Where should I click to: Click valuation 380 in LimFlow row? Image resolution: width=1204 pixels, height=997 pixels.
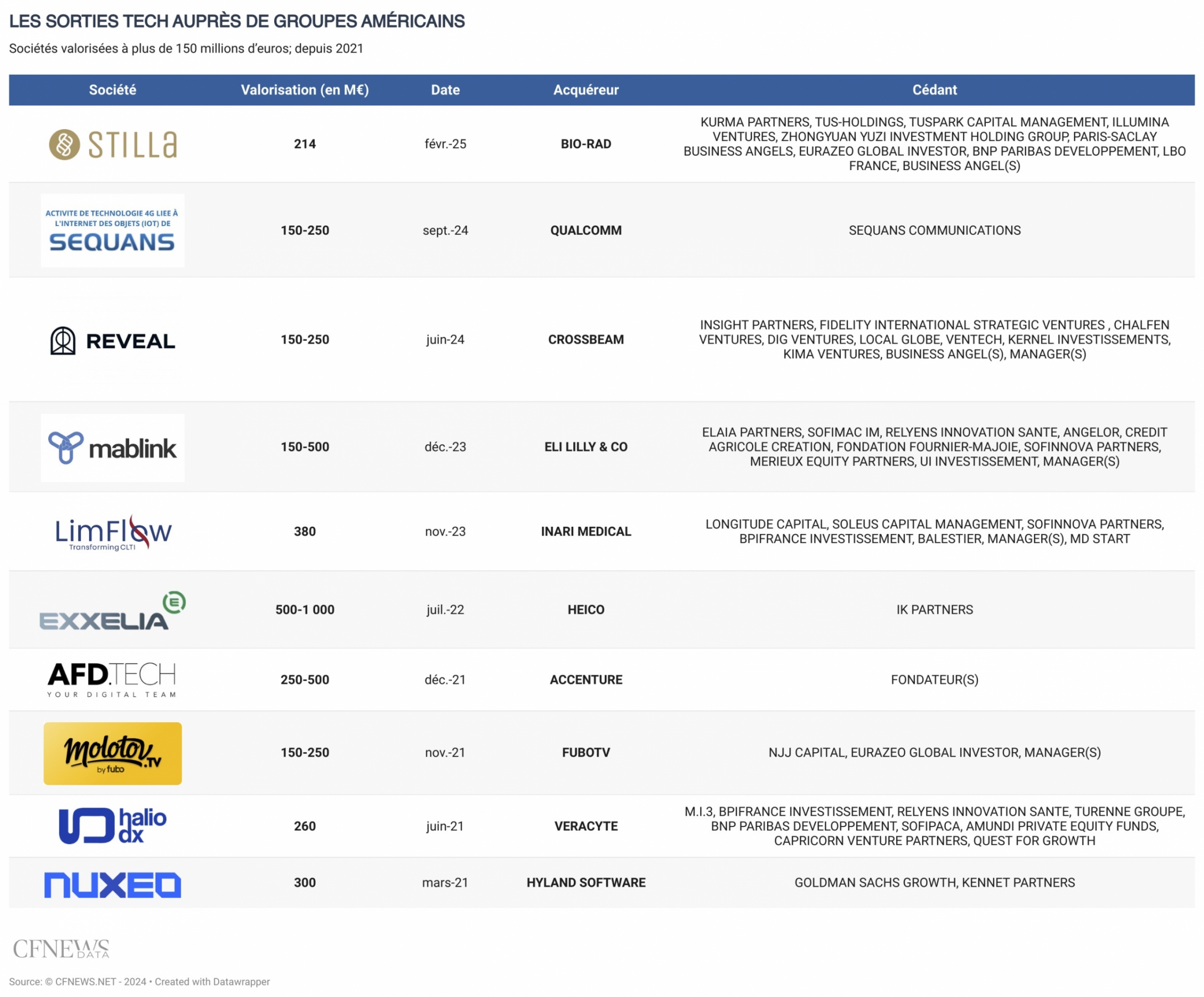pyautogui.click(x=305, y=532)
